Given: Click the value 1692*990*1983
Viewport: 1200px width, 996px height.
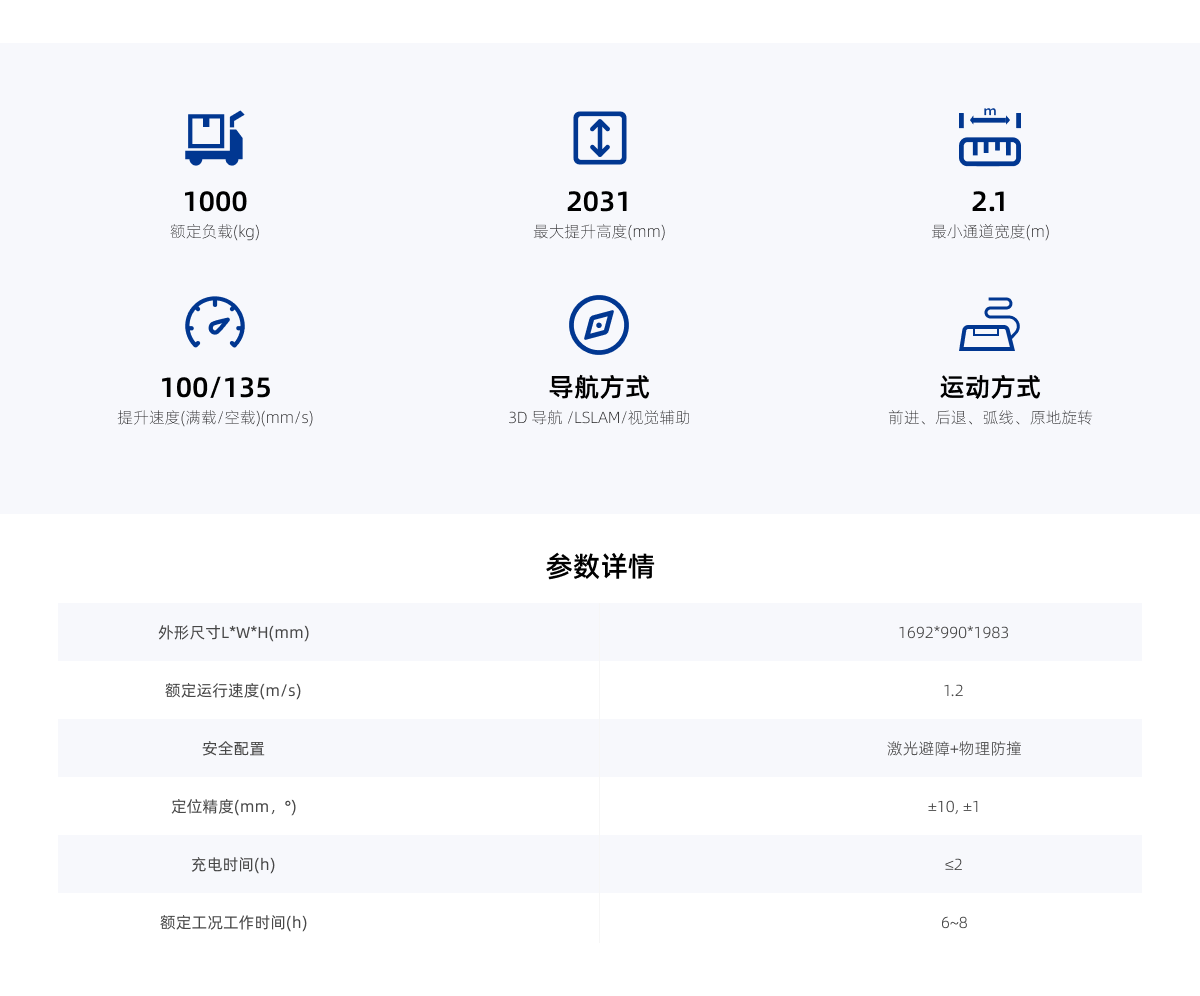Looking at the screenshot, I should tap(953, 632).
